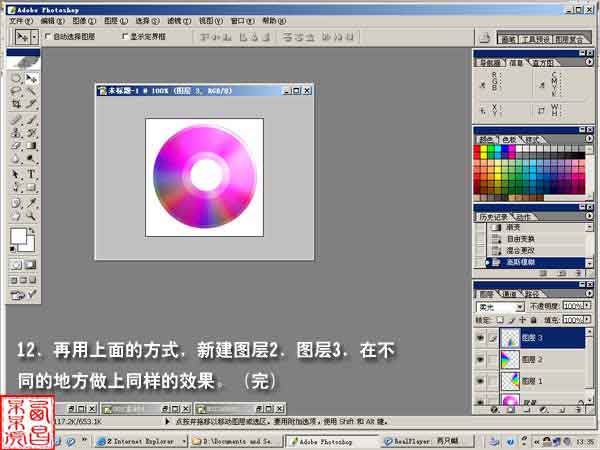600x450 pixels.
Task: Open the History panel flyout menu arrow
Action: coord(589,216)
